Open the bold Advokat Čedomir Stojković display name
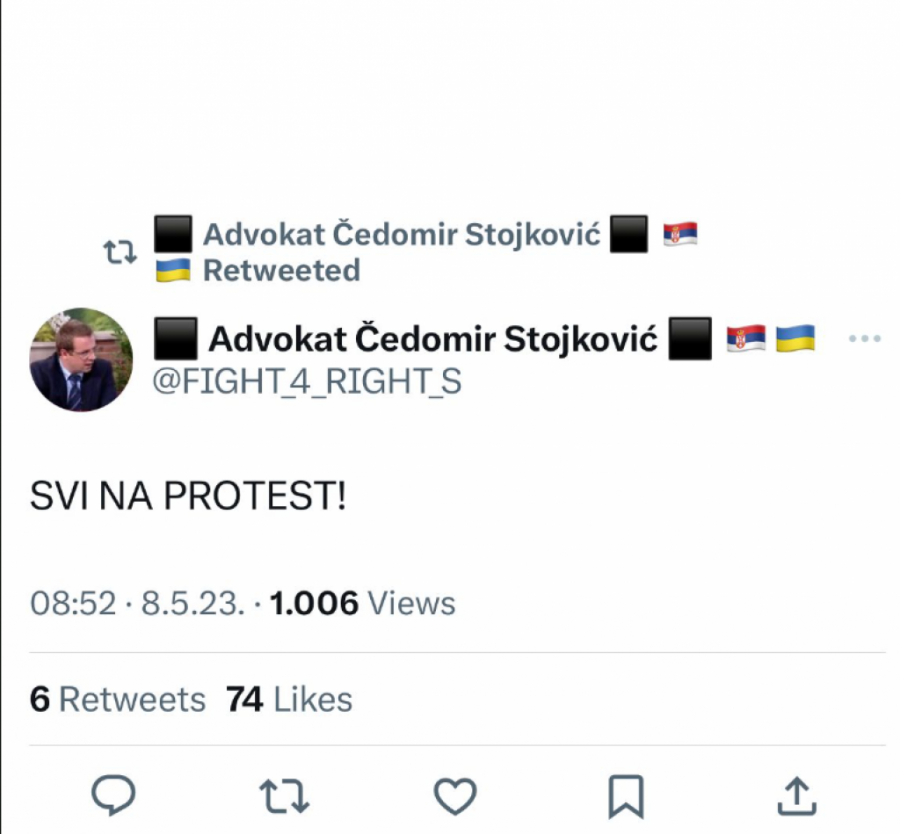 pyautogui.click(x=433, y=340)
